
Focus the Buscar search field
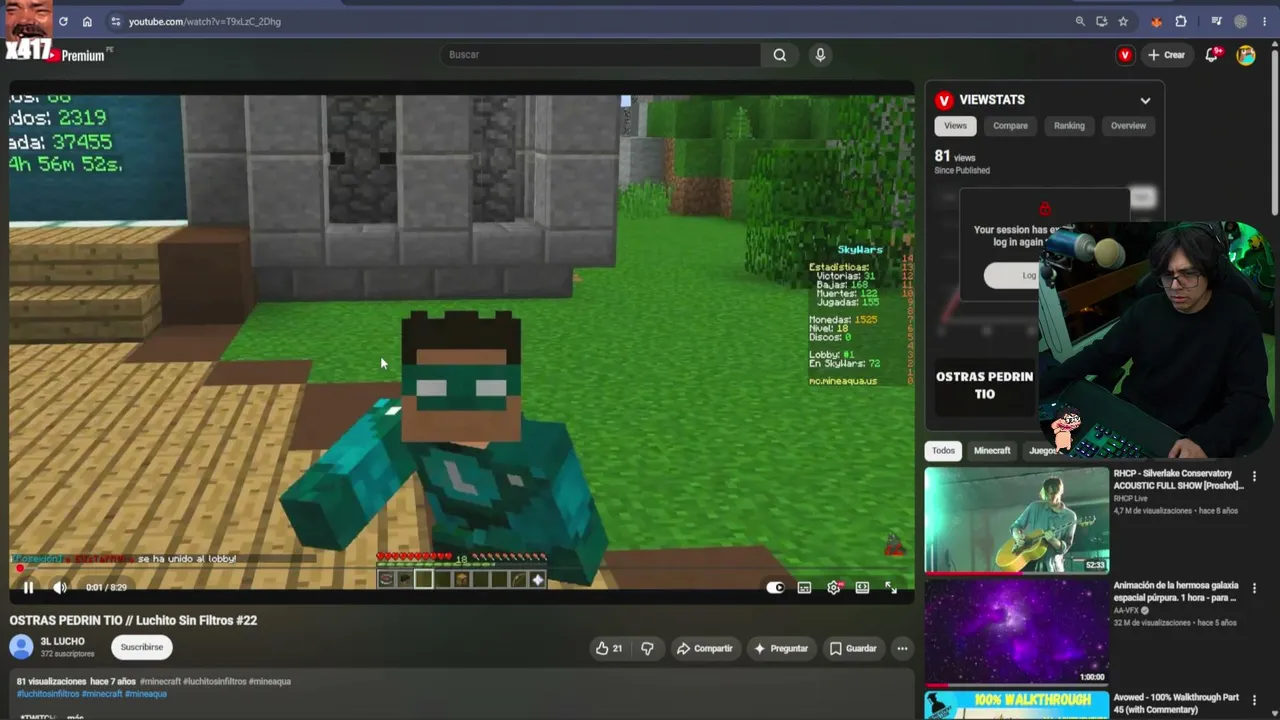[600, 55]
